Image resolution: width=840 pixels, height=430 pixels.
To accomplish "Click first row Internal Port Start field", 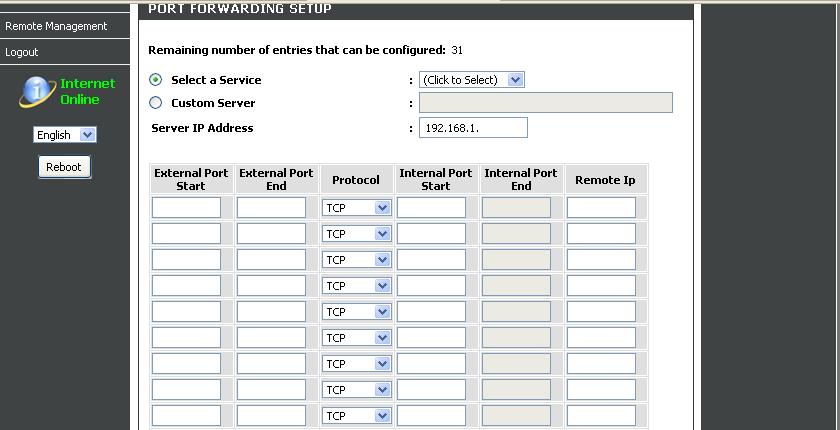I will pos(431,208).
